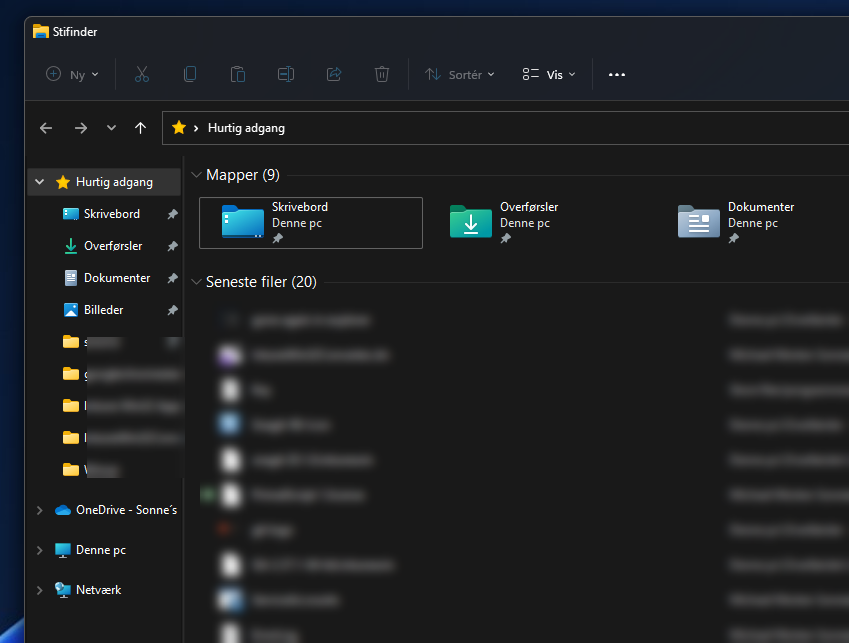Open the Ny dropdown menu
The image size is (849, 643).
pos(72,74)
